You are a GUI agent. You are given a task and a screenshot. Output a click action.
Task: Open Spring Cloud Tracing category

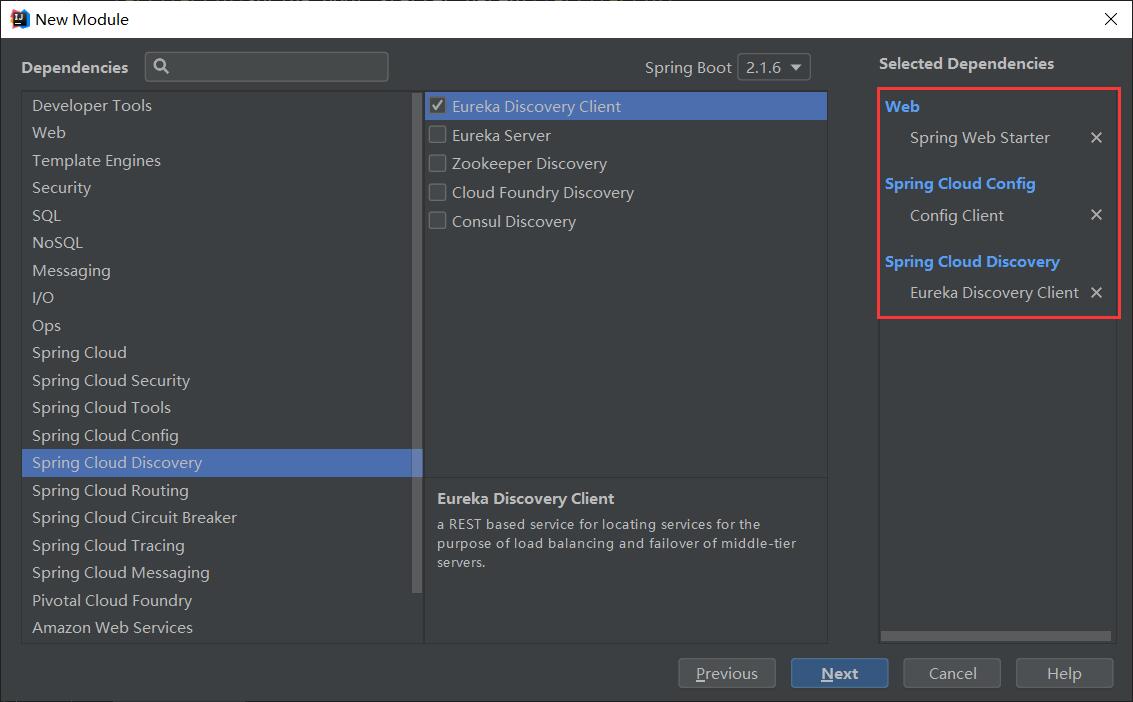tap(217, 545)
